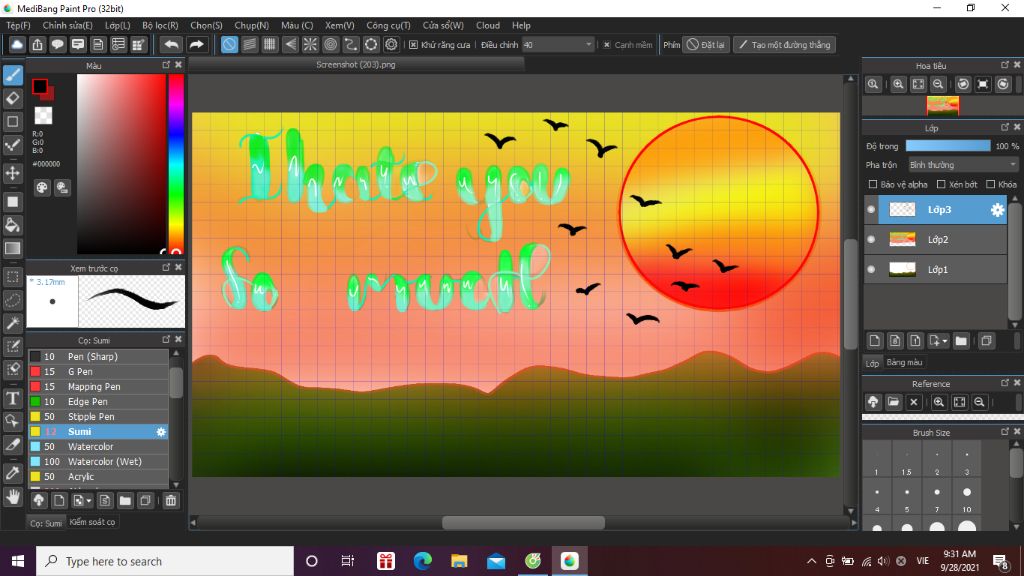This screenshot has width=1024, height=576.
Task: Enable Xén bớt checkbox
Action: pyautogui.click(x=941, y=184)
